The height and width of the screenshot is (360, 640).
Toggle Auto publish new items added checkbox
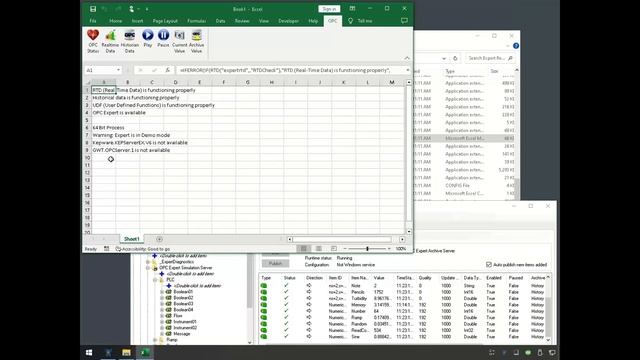coord(489,264)
